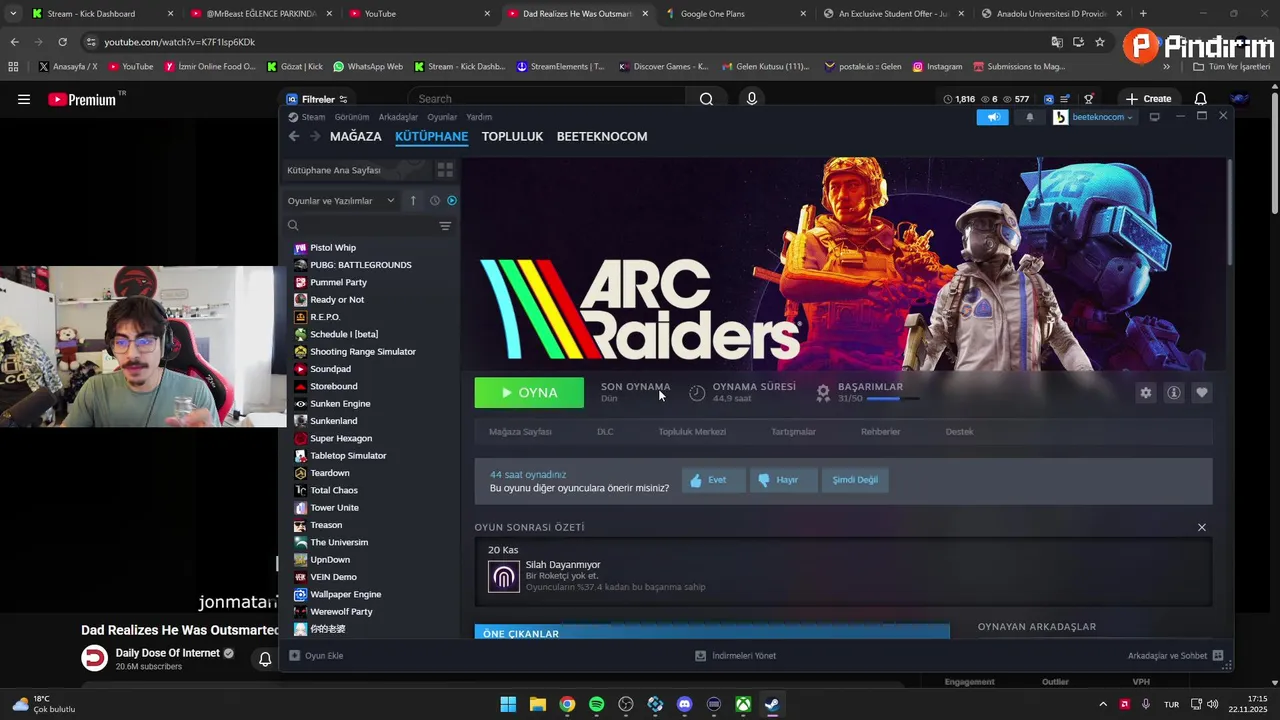Image resolution: width=1280 pixels, height=720 pixels.
Task: Open the Oyunlar menu
Action: pos(442,117)
